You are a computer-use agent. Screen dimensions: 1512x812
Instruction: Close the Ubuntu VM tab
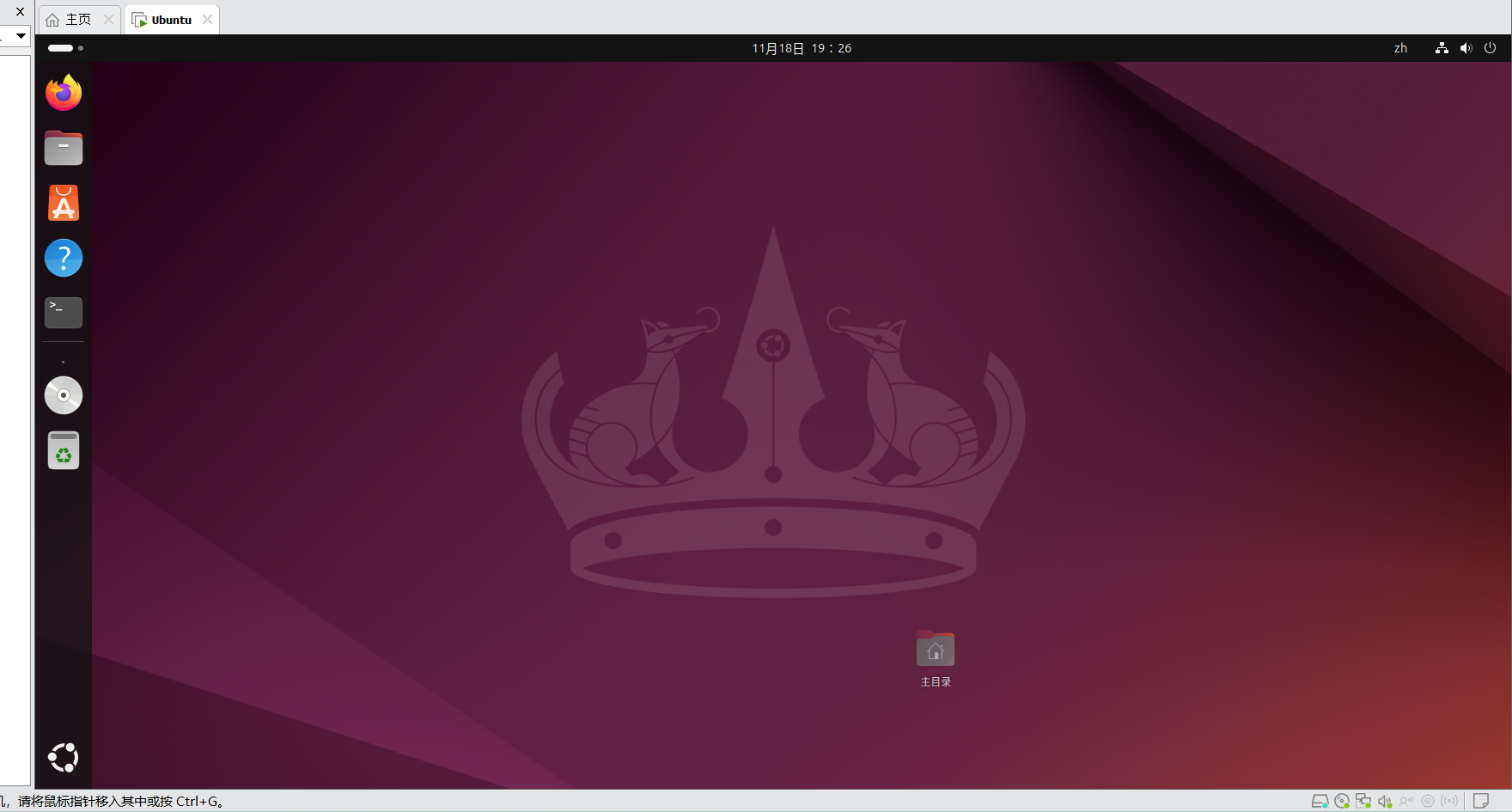pyautogui.click(x=207, y=20)
